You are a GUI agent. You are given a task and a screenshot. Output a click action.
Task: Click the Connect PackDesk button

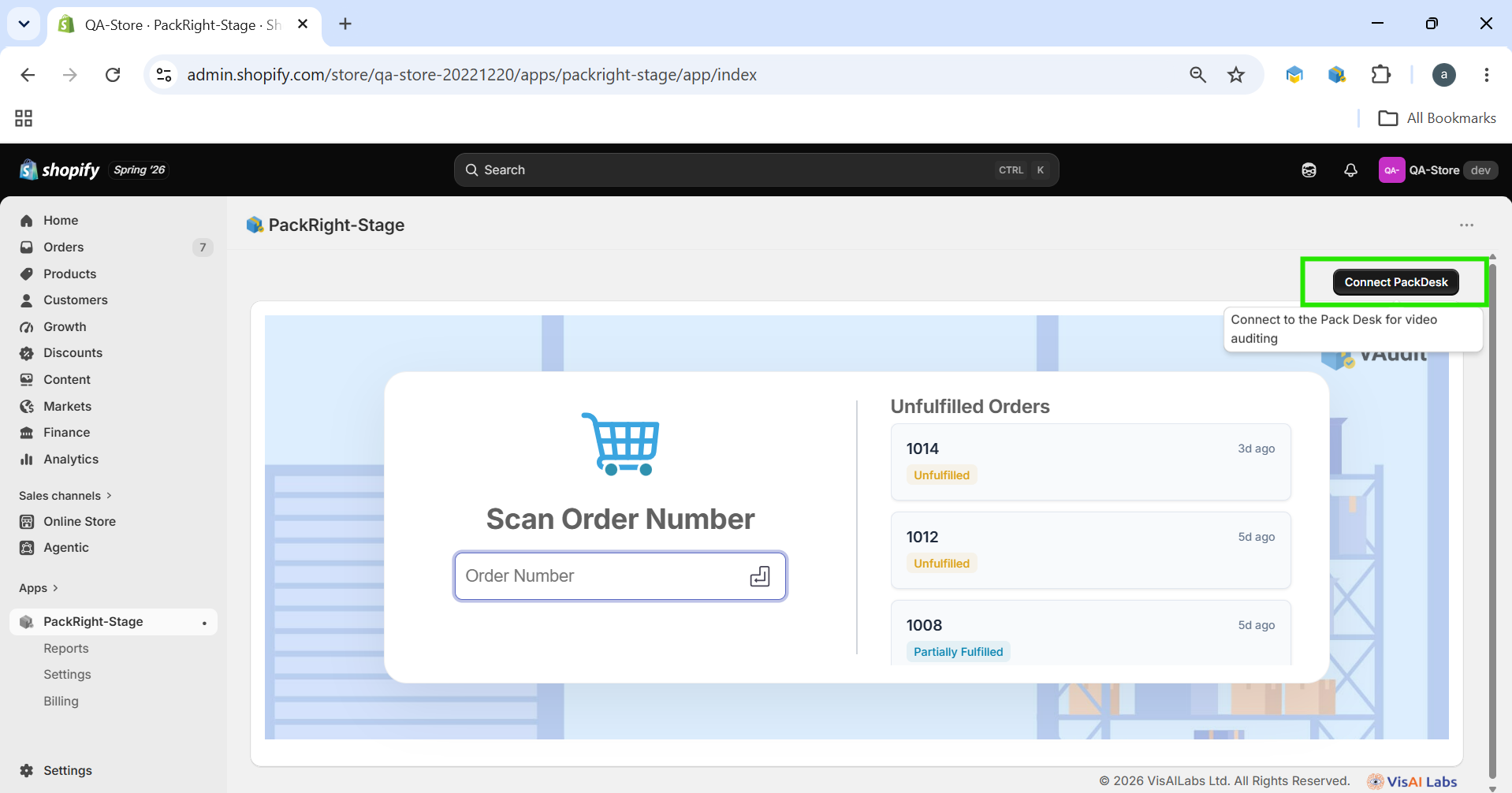coord(1395,282)
